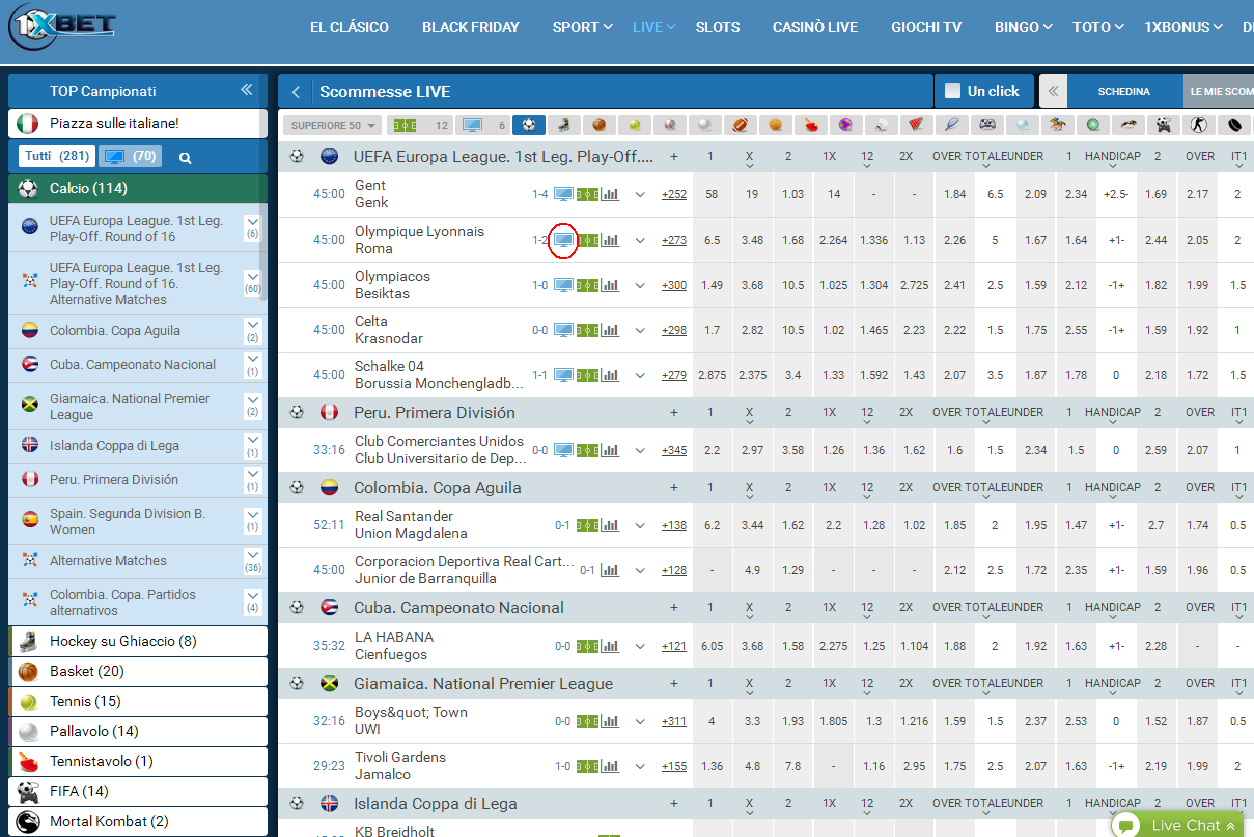Open the GIOCHI TV menu item
Screen dimensions: 1254x837
pos(926,27)
